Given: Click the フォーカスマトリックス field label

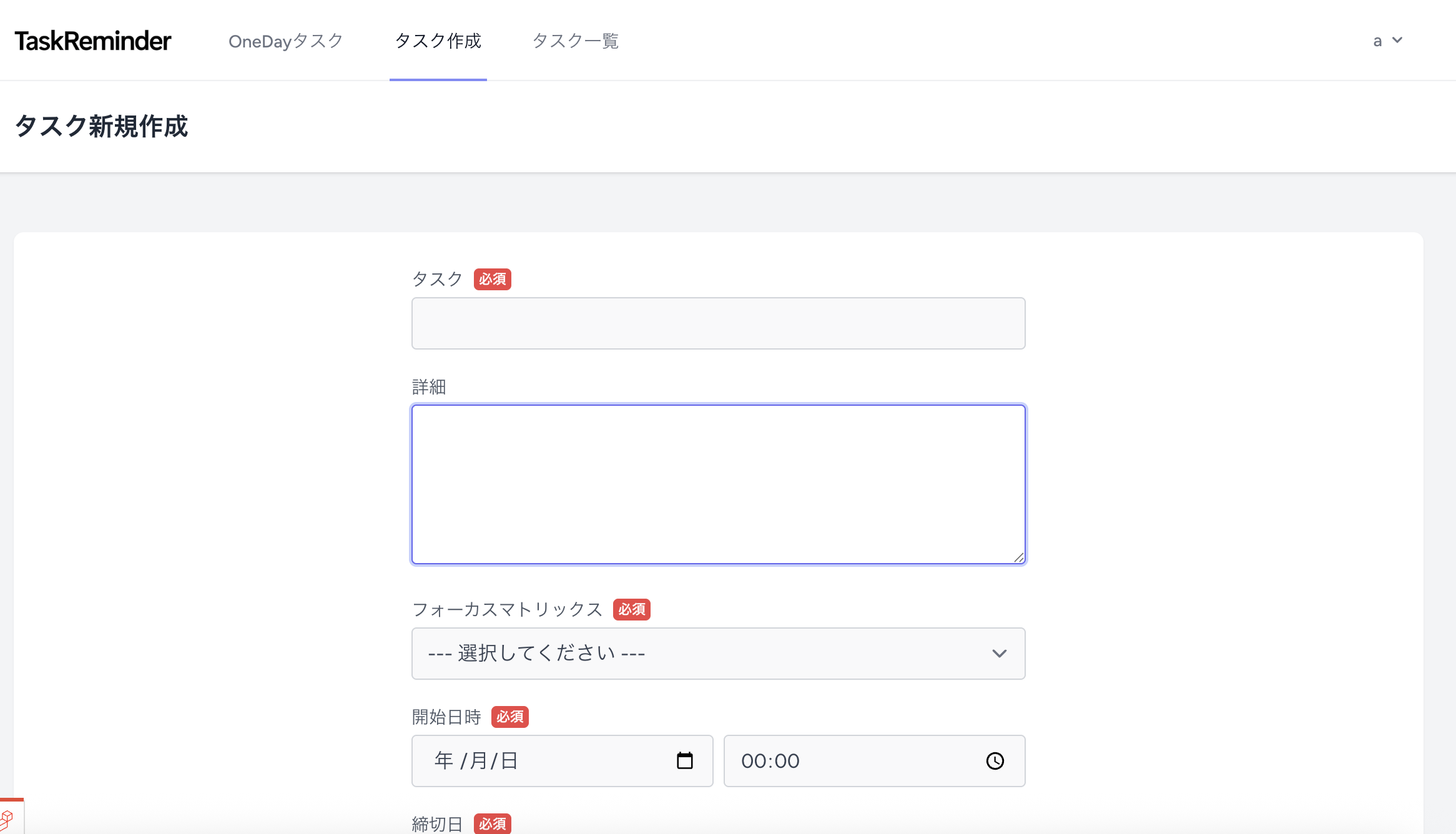Looking at the screenshot, I should 506,609.
